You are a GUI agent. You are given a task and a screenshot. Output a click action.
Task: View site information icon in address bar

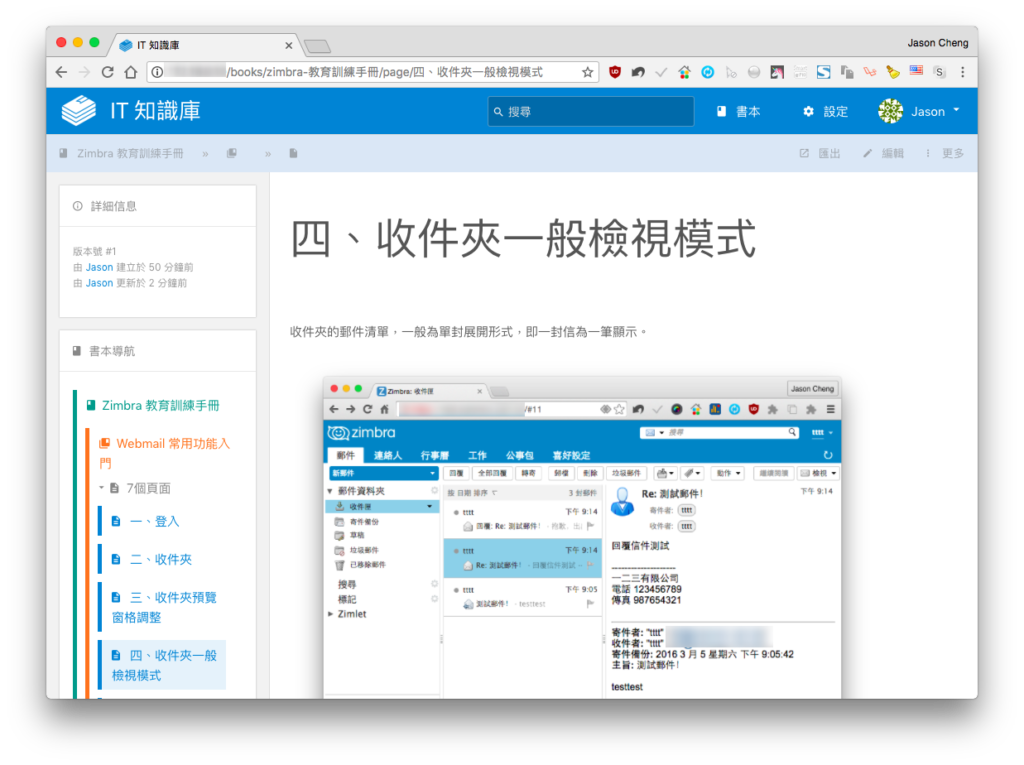tap(157, 72)
